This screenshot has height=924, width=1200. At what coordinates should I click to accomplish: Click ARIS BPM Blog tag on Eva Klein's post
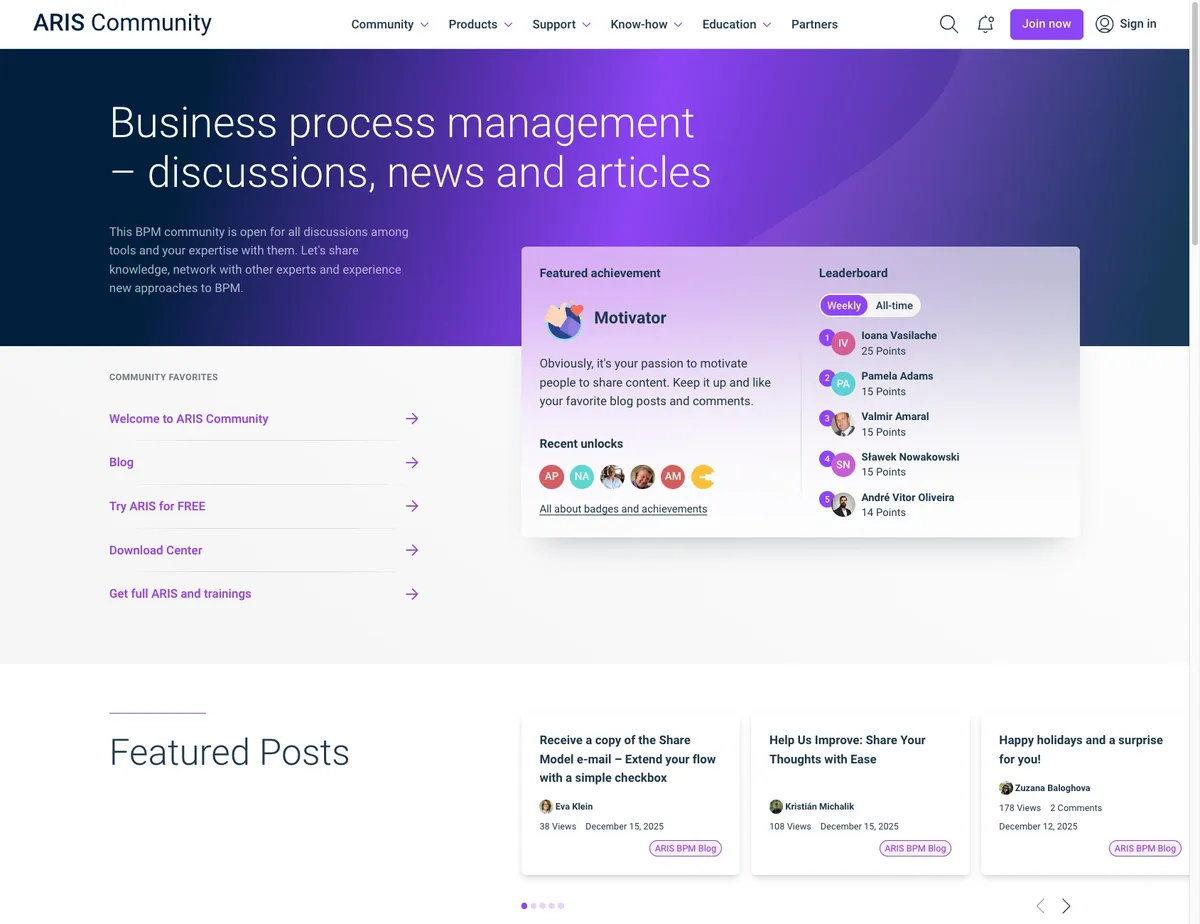[x=686, y=848]
